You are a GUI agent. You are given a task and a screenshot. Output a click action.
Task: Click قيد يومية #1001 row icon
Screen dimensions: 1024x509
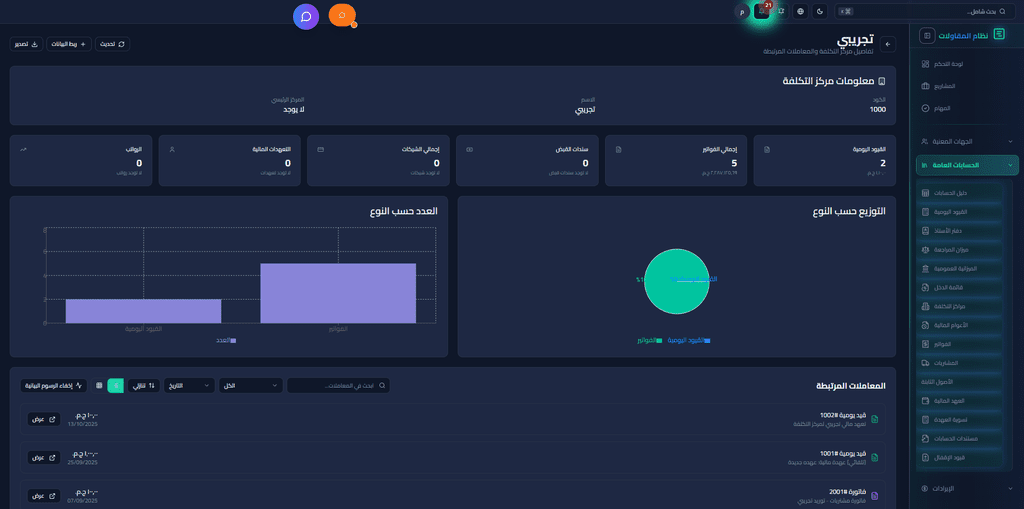(x=875, y=457)
